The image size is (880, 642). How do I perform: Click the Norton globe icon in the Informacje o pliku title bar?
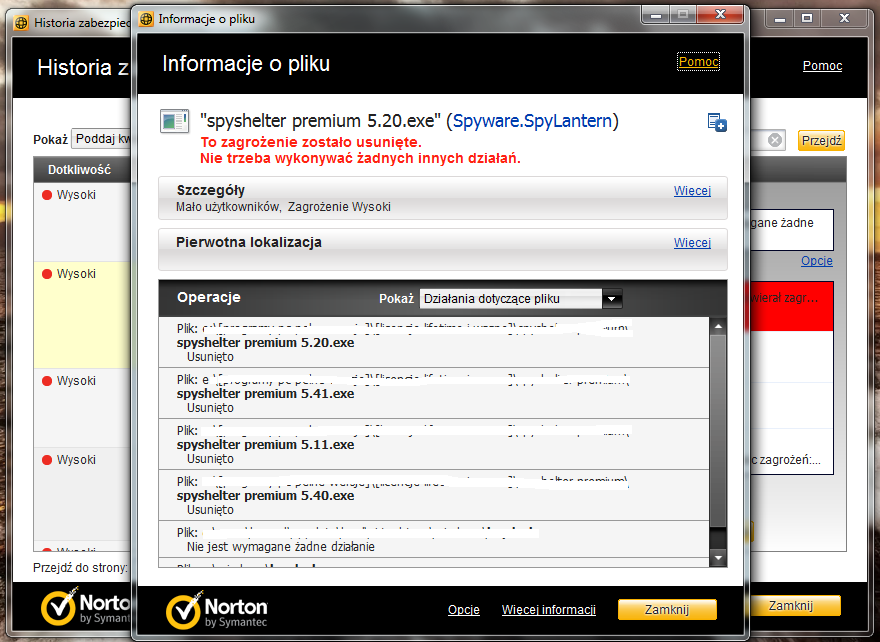click(x=146, y=19)
